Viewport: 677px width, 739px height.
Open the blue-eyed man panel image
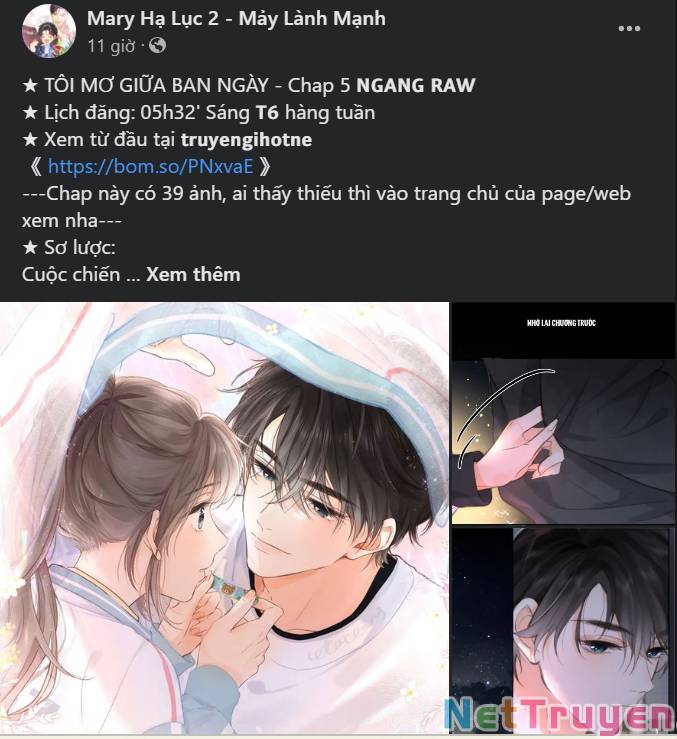click(x=563, y=632)
